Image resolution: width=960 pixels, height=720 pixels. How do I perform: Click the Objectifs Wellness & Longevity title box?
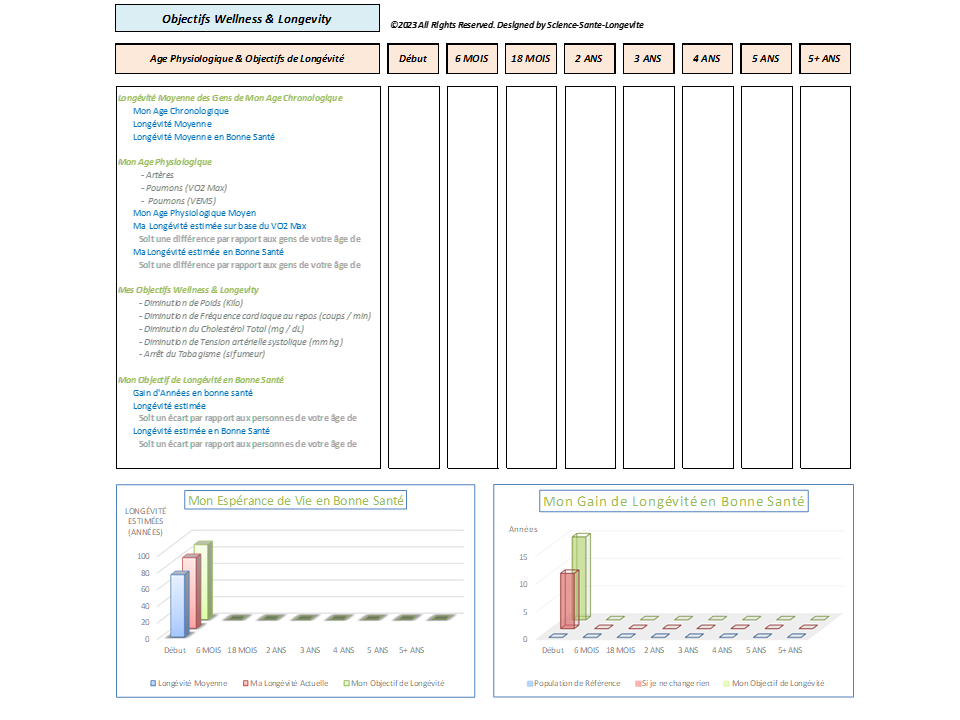[247, 18]
